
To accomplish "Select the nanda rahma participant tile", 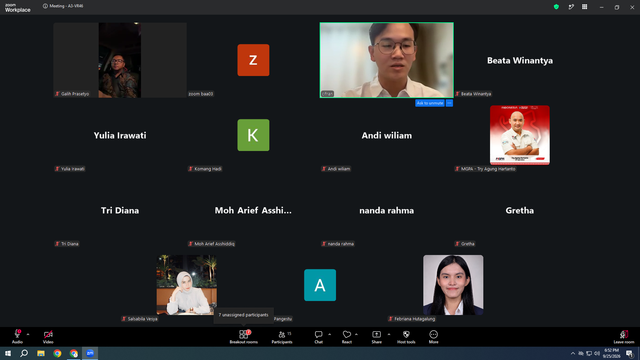I will click(x=387, y=210).
